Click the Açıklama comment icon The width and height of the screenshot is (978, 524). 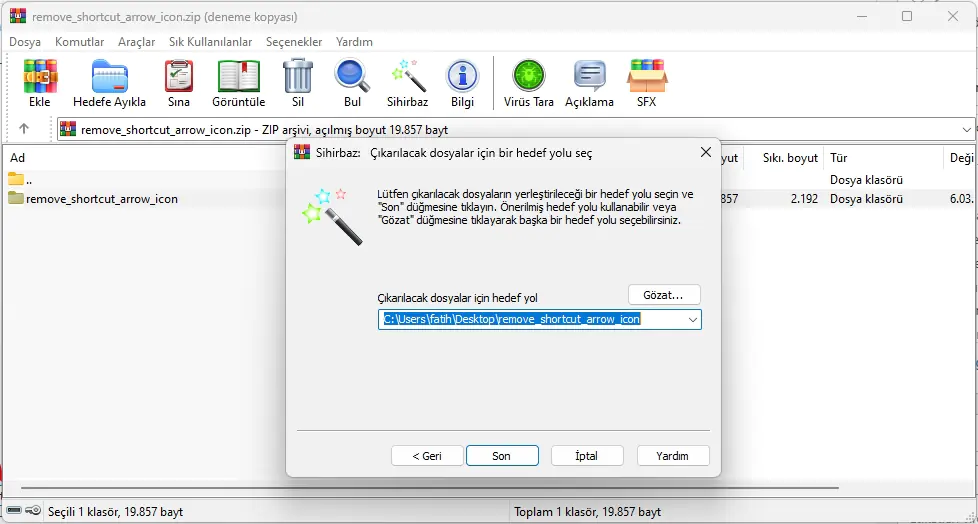[589, 76]
